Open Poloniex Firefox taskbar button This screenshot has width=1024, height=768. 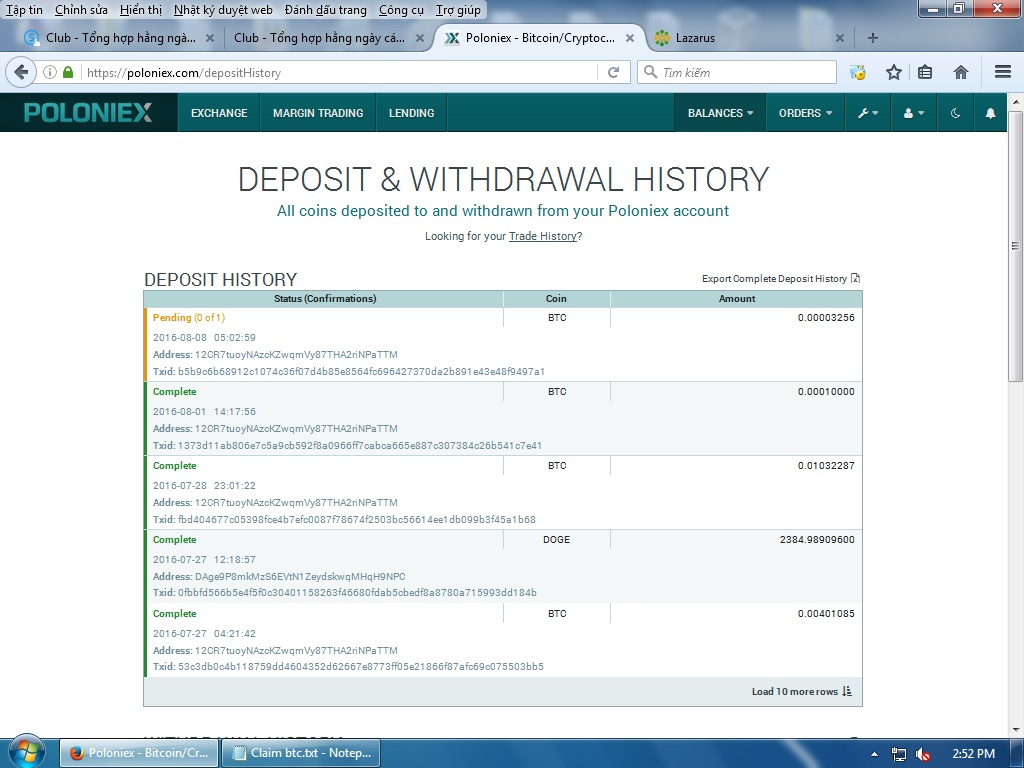click(x=139, y=753)
